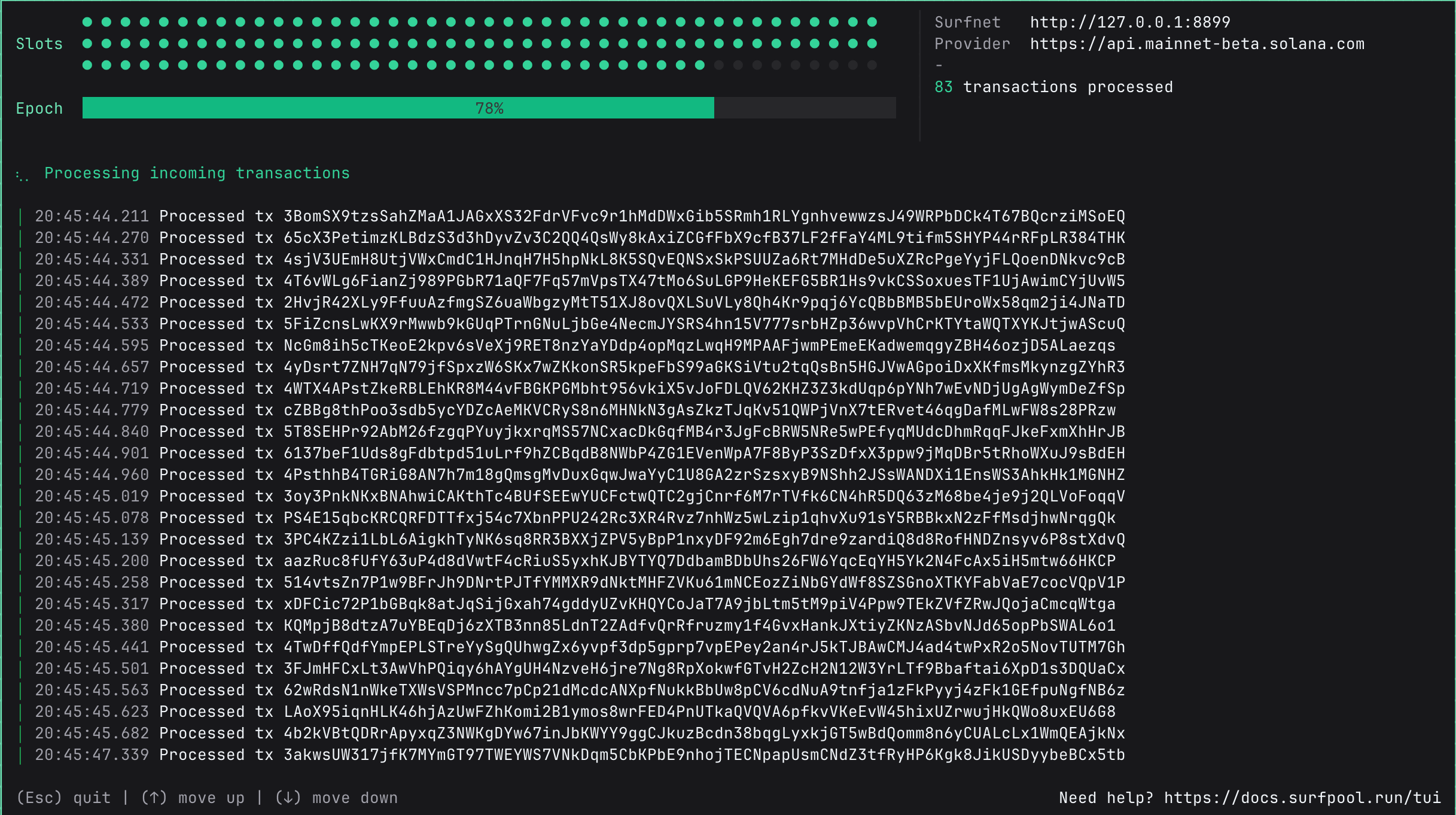This screenshot has height=815, width=1456.
Task: Click the first green dot in Slots row
Action: tap(87, 22)
